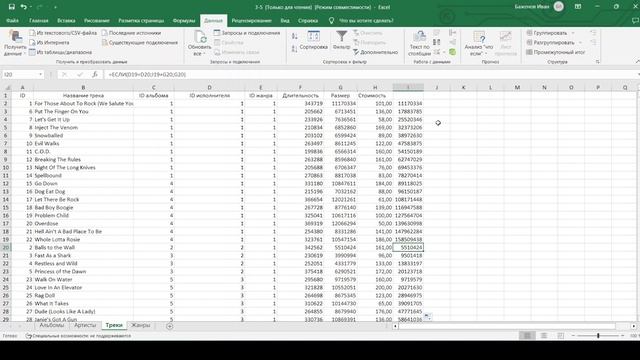Click the user account avatar
Viewport: 640px width, 360px height.
[x=559, y=7]
